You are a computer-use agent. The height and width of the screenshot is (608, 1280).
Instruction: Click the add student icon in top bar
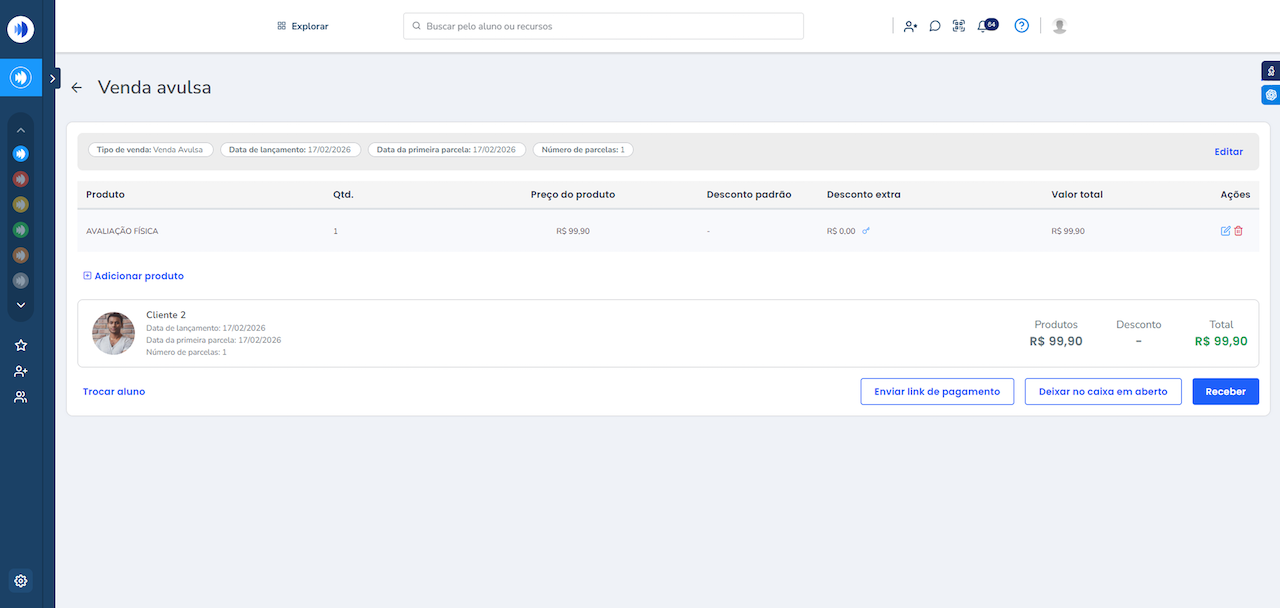pyautogui.click(x=910, y=27)
